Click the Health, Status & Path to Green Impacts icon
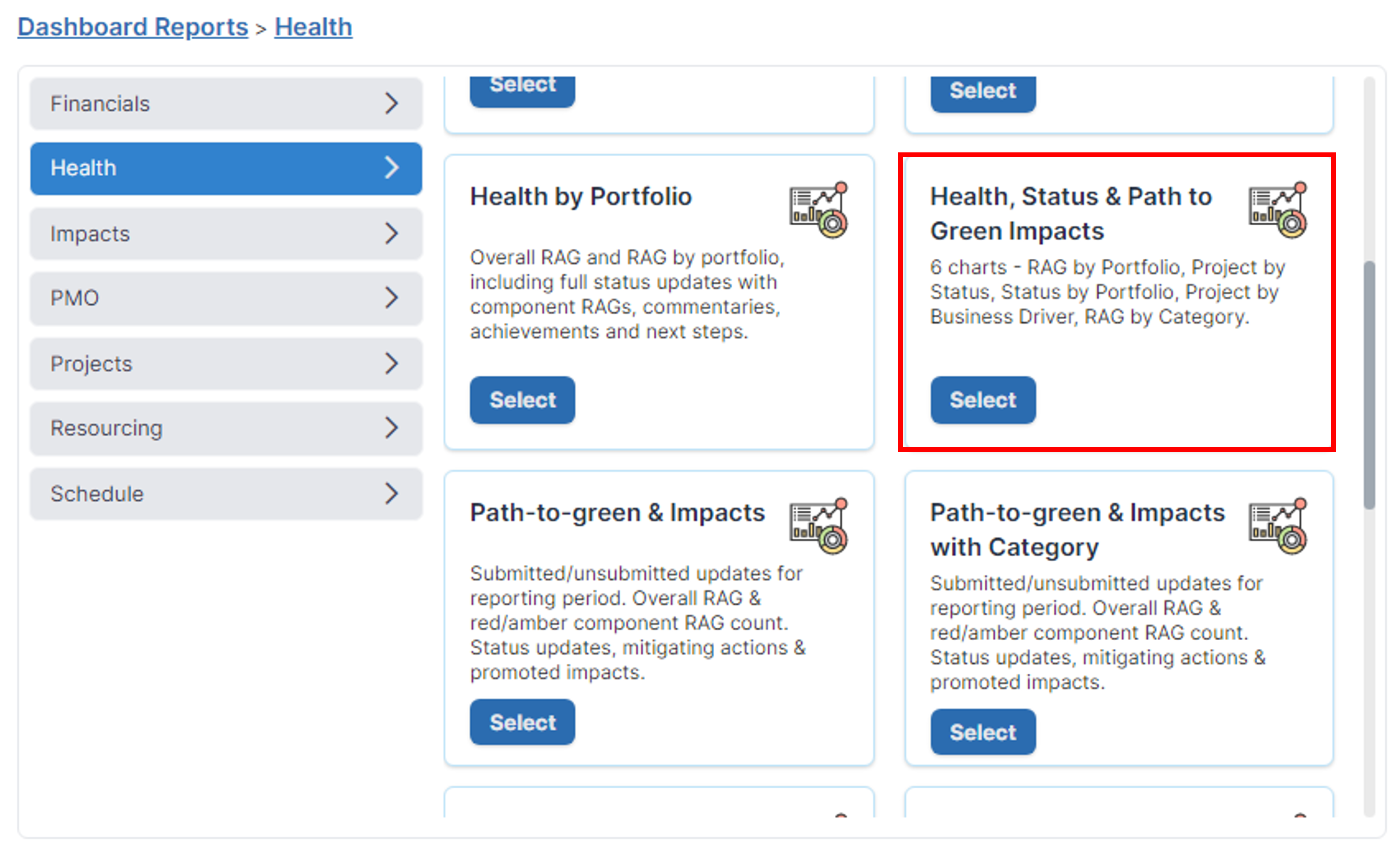 (1278, 210)
